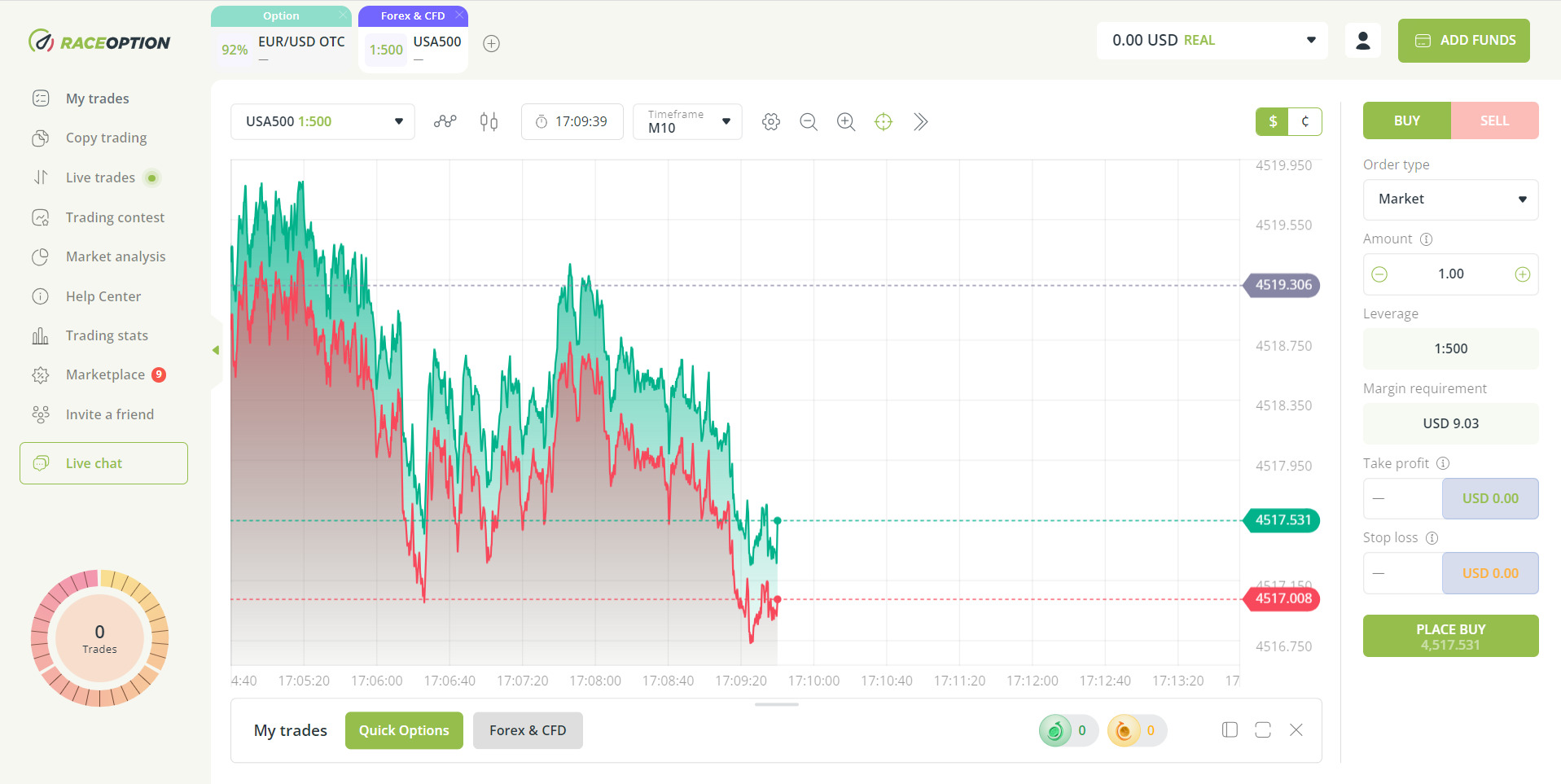Click the 4517.008 sell price marker
This screenshot has height=784, width=1561.
(x=1283, y=598)
